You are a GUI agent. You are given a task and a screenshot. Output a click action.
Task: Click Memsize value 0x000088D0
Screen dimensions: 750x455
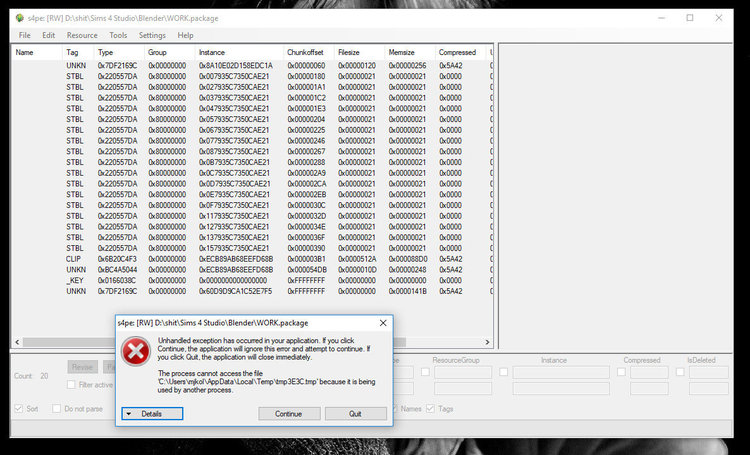pos(408,259)
